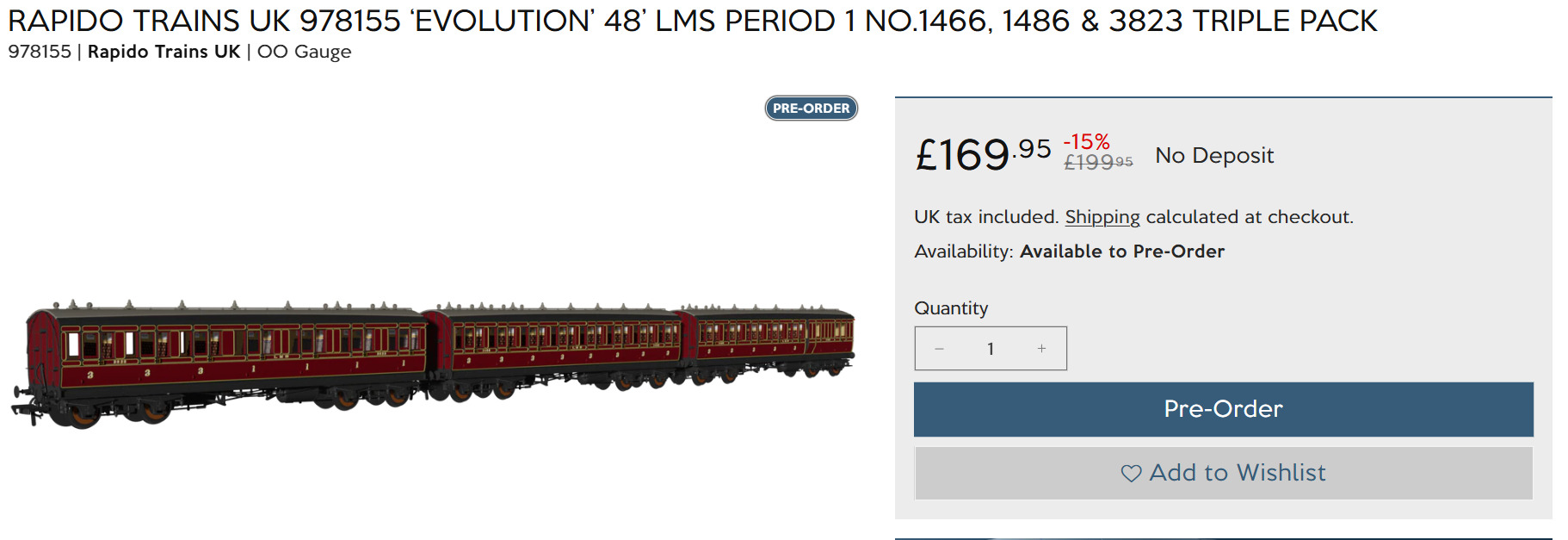Click the £169.95 current price
Viewport: 1568px width, 540px height.
click(x=982, y=155)
